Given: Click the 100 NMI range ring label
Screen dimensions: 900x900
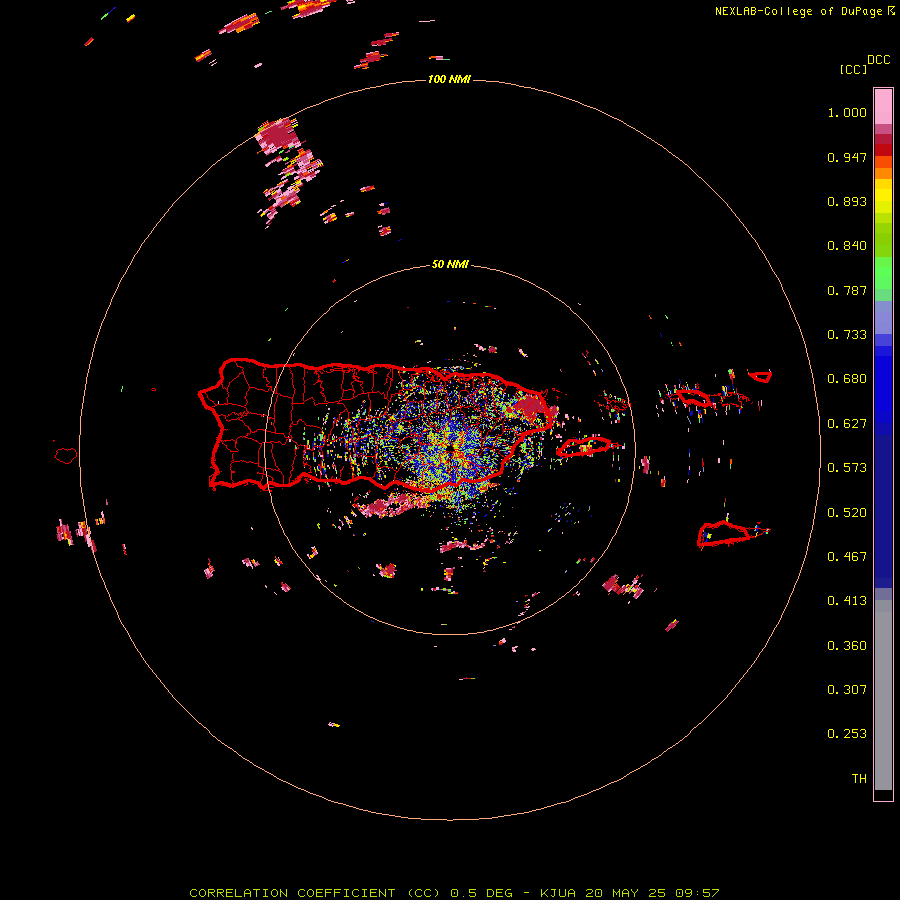Looking at the screenshot, I should [x=449, y=79].
